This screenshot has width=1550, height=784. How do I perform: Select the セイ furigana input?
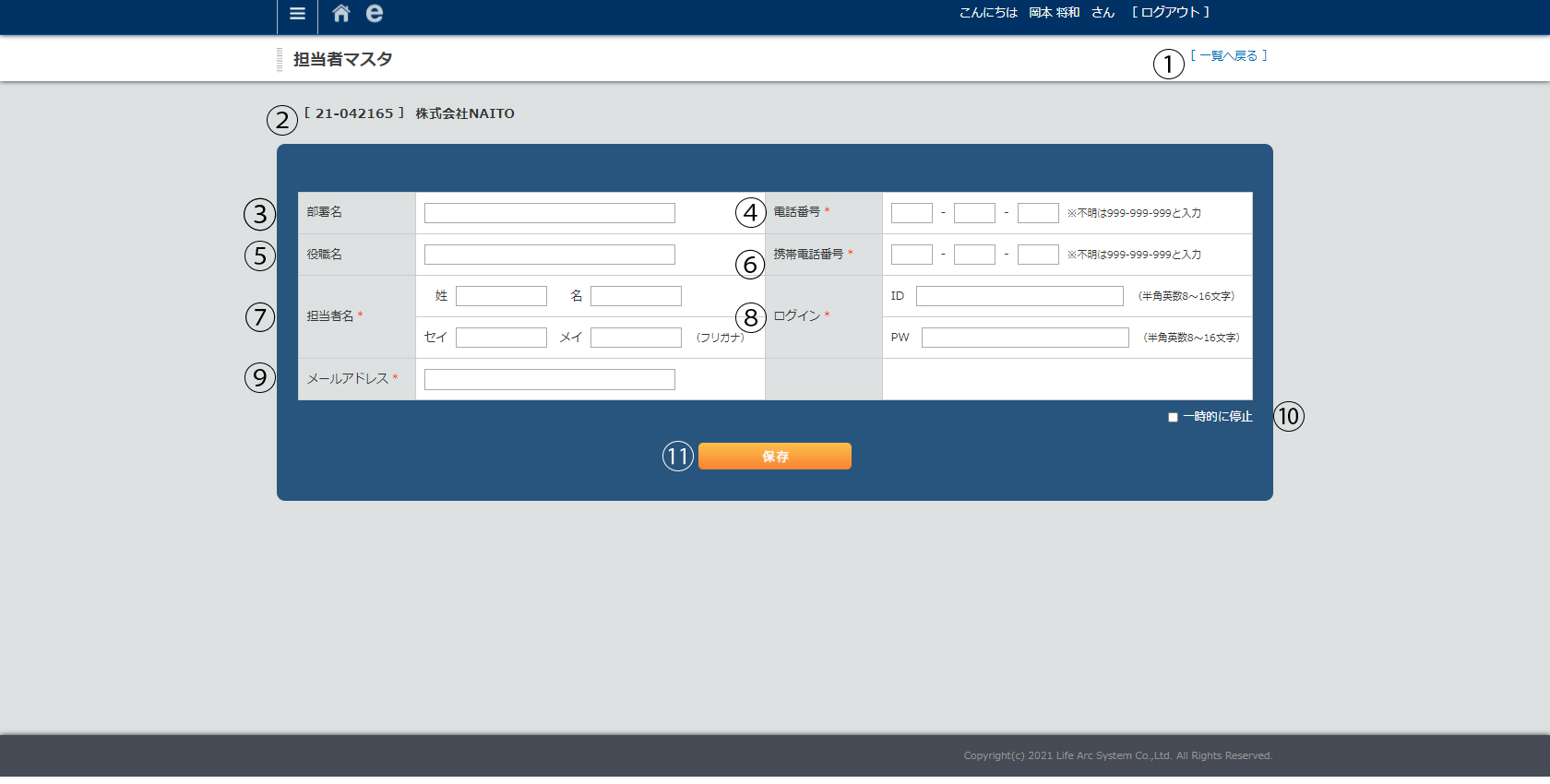point(501,338)
